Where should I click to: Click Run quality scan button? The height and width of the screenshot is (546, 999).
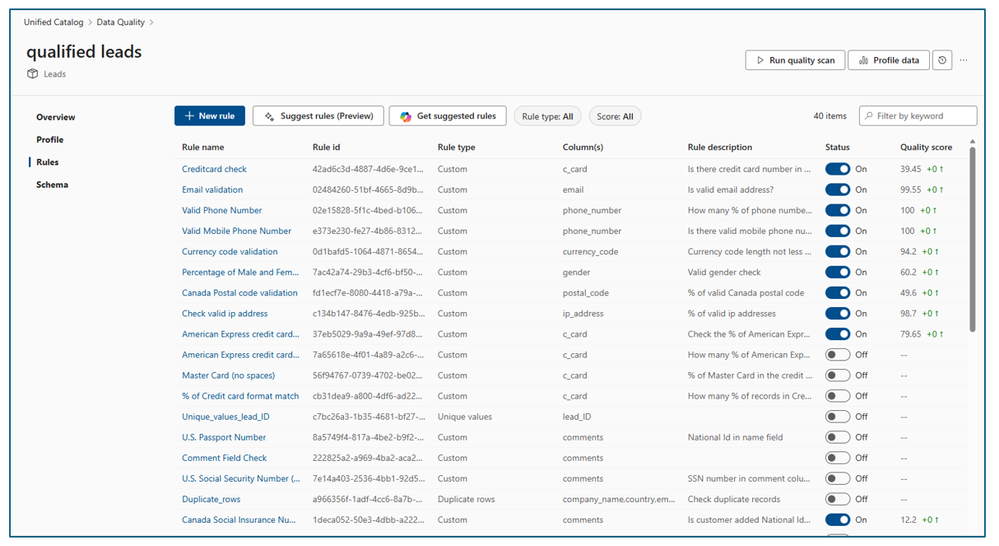tap(795, 60)
